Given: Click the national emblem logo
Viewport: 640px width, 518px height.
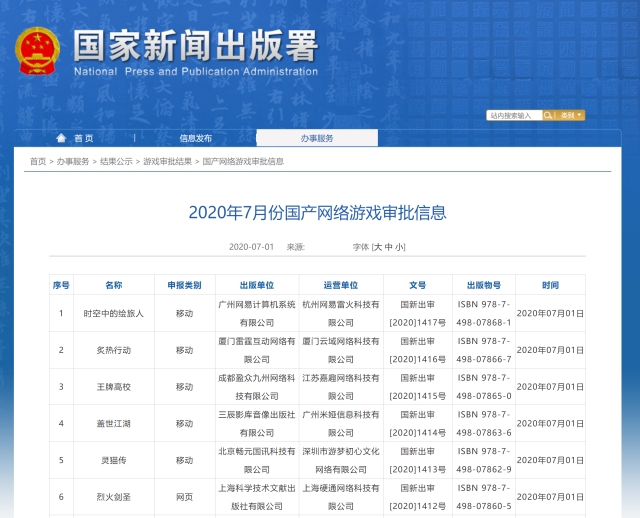Looking at the screenshot, I should pyautogui.click(x=36, y=49).
